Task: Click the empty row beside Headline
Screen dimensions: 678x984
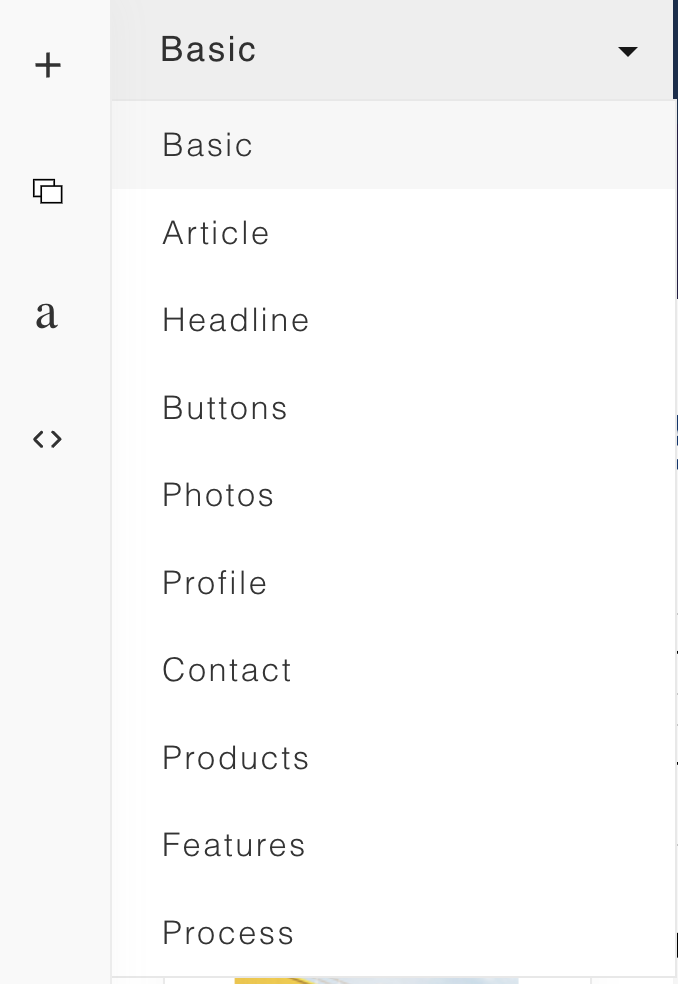Action: click(492, 320)
